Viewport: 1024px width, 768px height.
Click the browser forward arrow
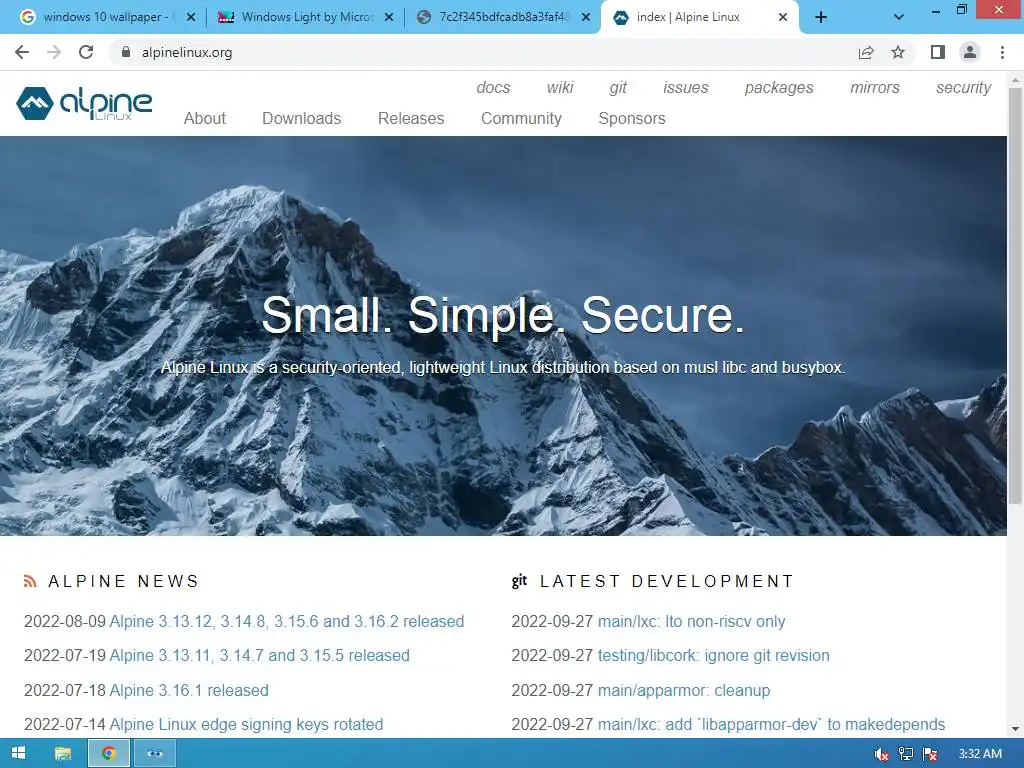tap(54, 52)
